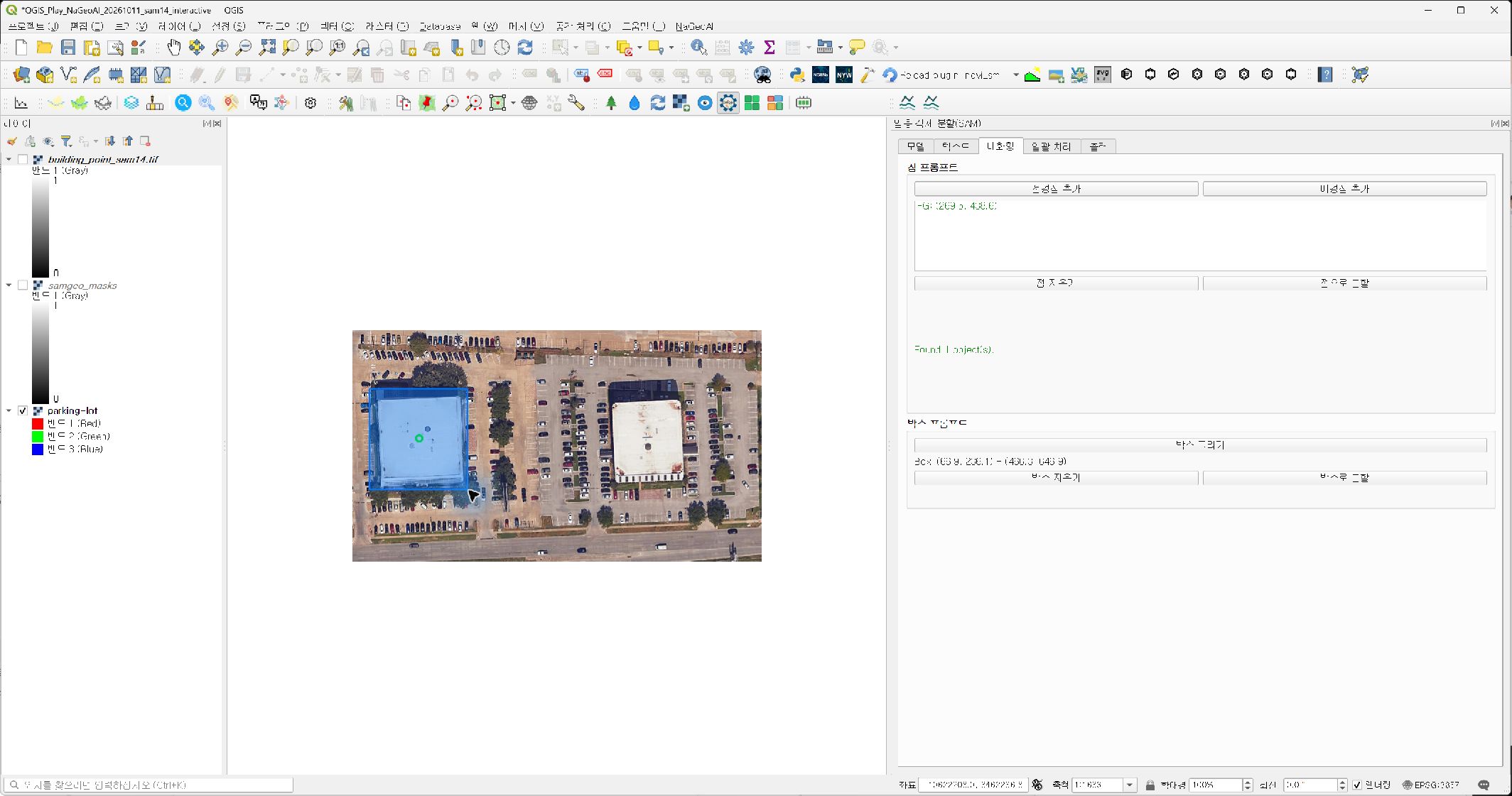The width and height of the screenshot is (1512, 796).
Task: Open the Statistical Summary sigma icon
Action: 769,48
